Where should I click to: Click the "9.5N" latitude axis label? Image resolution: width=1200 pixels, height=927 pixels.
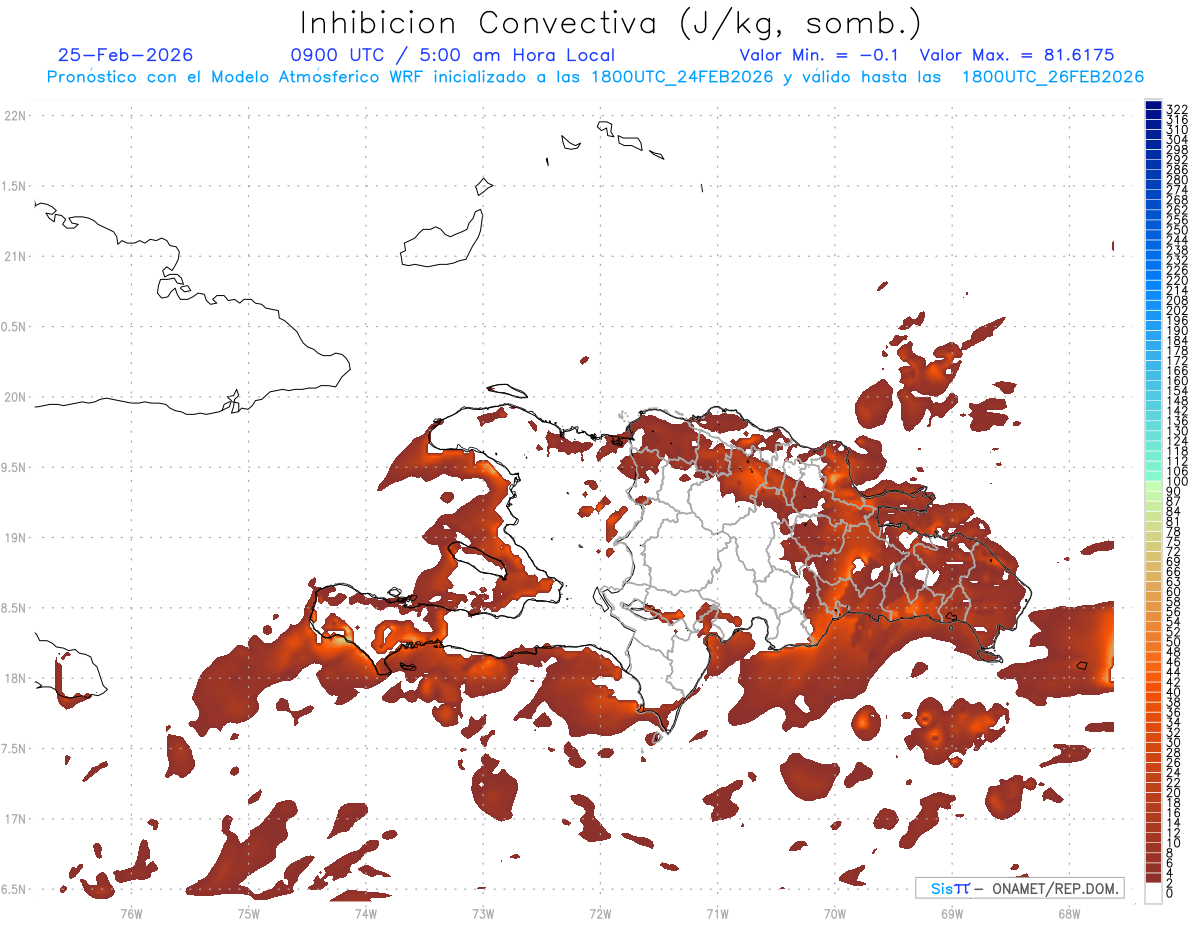tap(15, 467)
